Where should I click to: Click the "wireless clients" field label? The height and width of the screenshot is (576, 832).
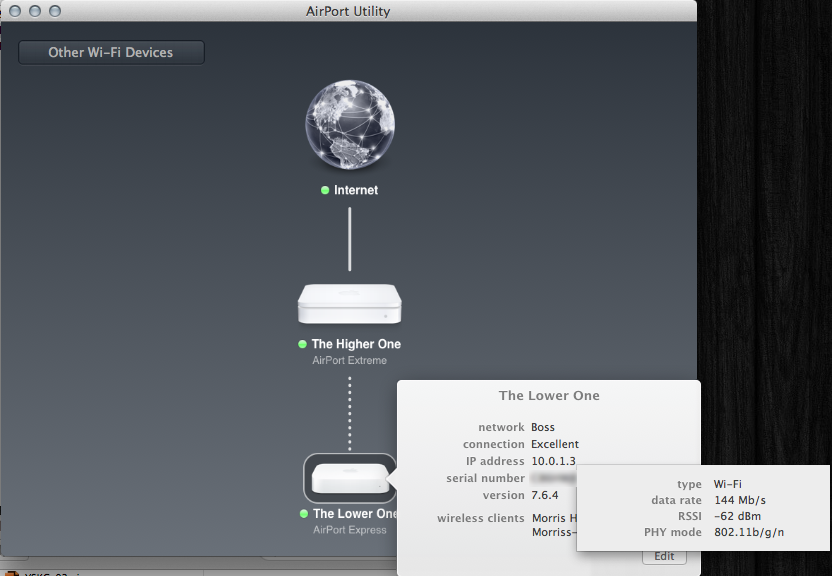click(481, 518)
